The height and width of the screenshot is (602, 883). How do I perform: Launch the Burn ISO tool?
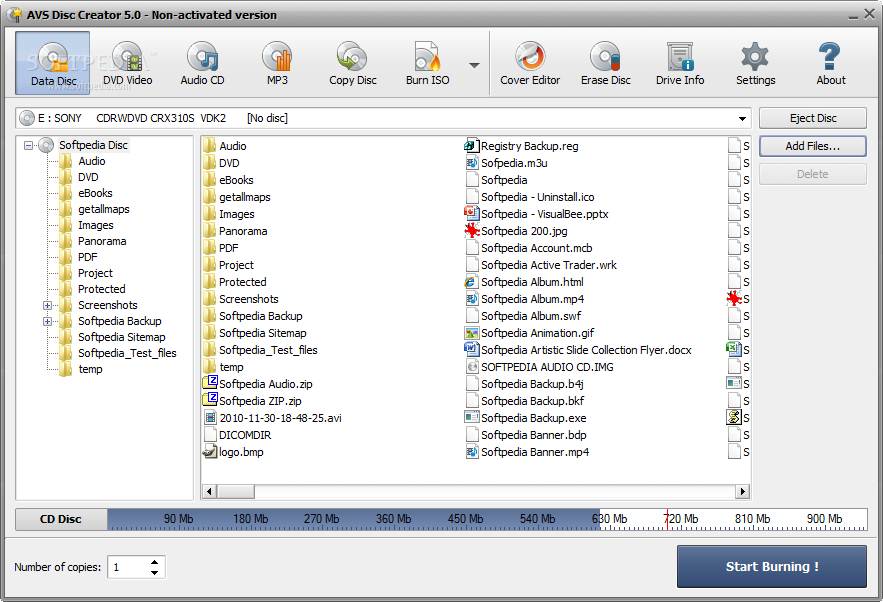pos(427,63)
